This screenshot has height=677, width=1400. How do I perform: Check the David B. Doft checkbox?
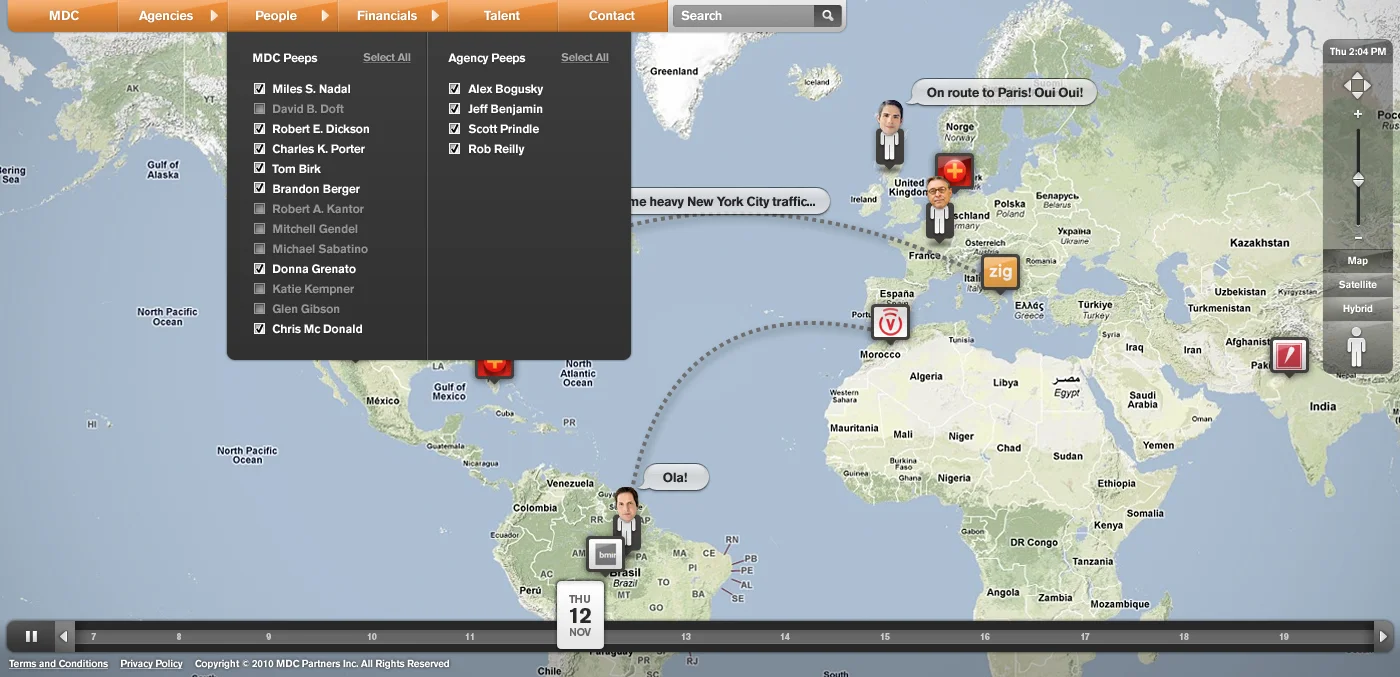260,109
